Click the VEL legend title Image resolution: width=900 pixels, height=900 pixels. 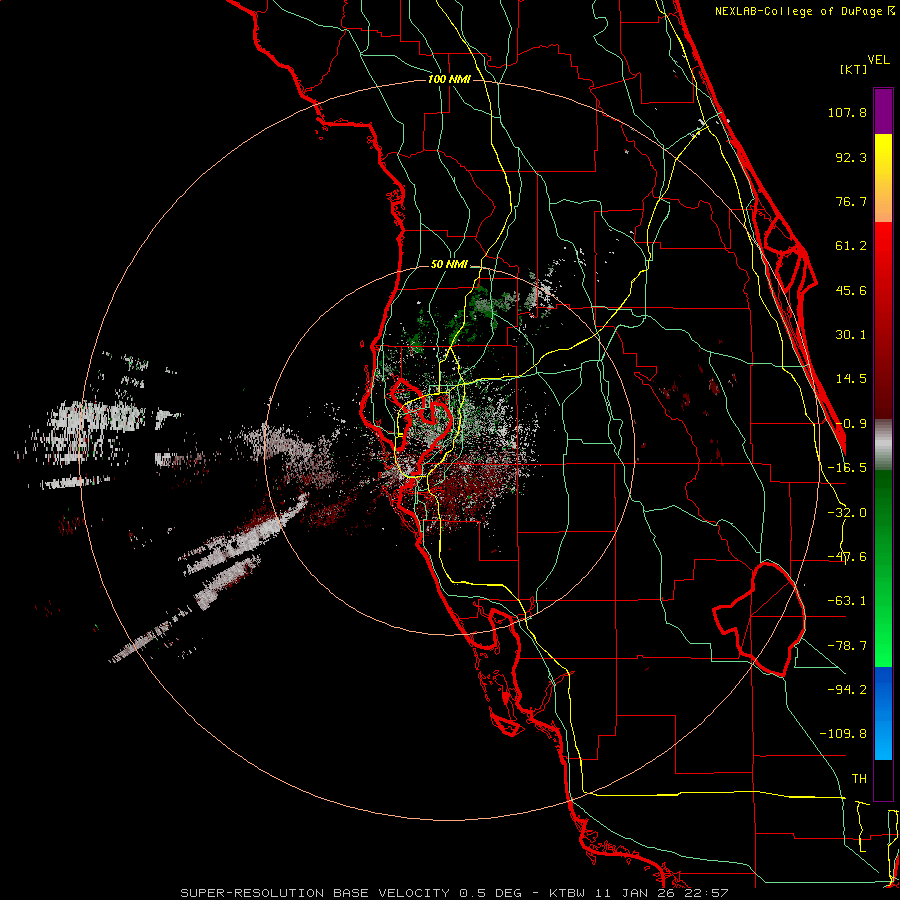(878, 60)
